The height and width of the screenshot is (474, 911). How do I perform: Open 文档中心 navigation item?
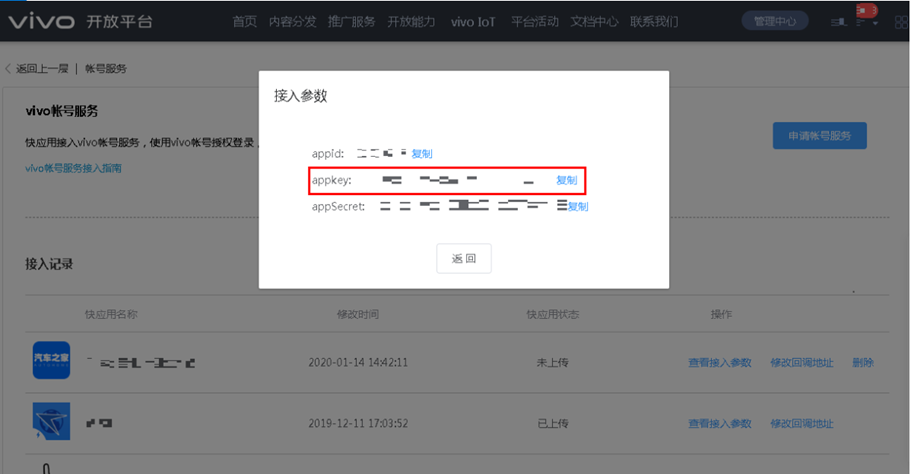pyautogui.click(x=594, y=21)
